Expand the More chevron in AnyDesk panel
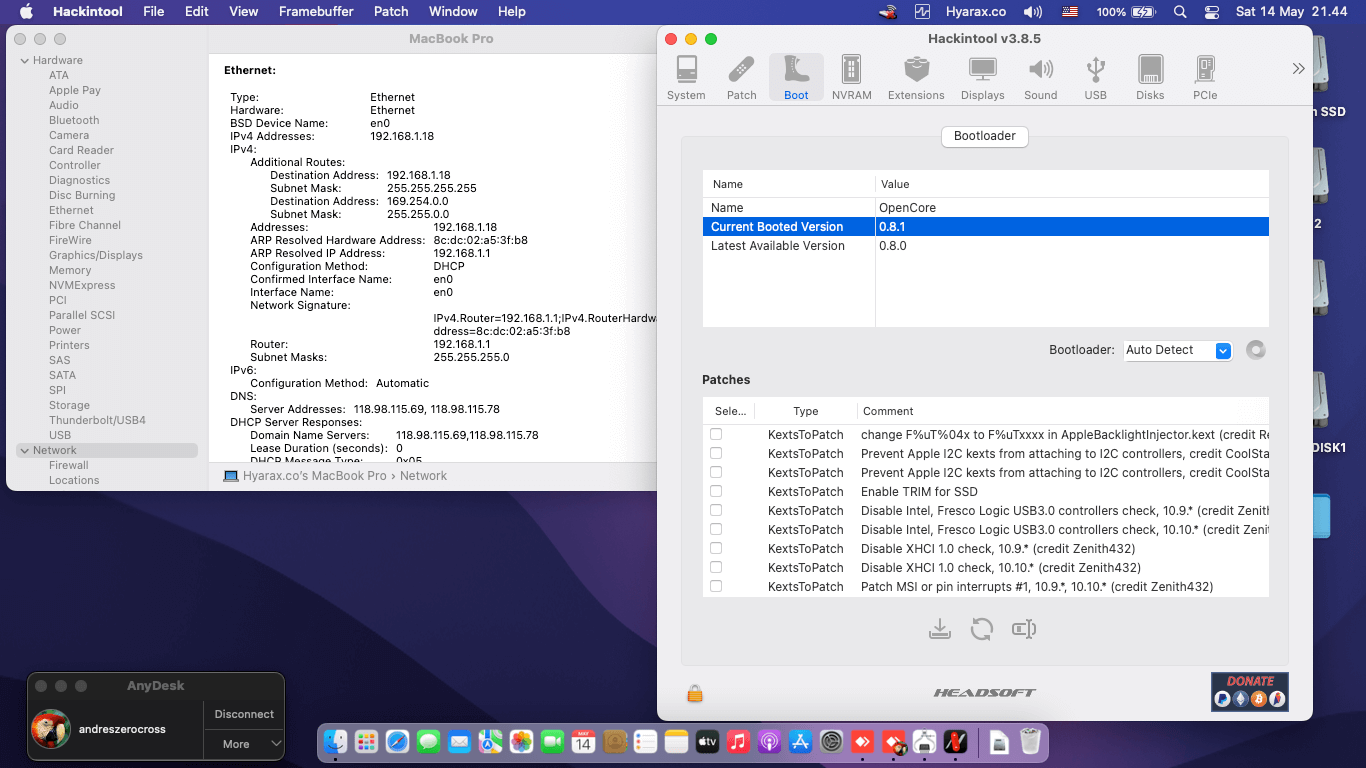 (x=277, y=744)
